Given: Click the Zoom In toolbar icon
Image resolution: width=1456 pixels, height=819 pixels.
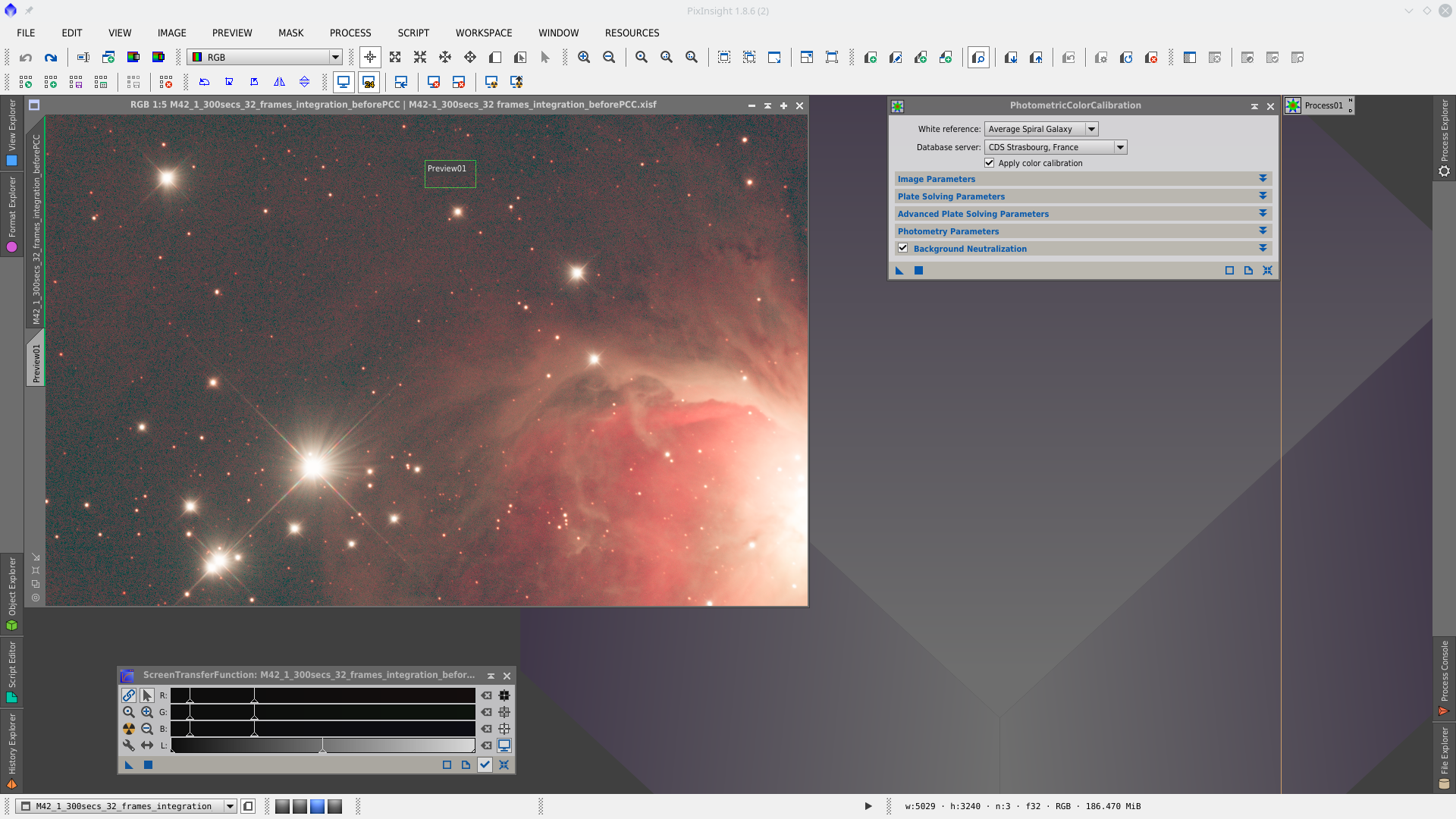Looking at the screenshot, I should 584,58.
